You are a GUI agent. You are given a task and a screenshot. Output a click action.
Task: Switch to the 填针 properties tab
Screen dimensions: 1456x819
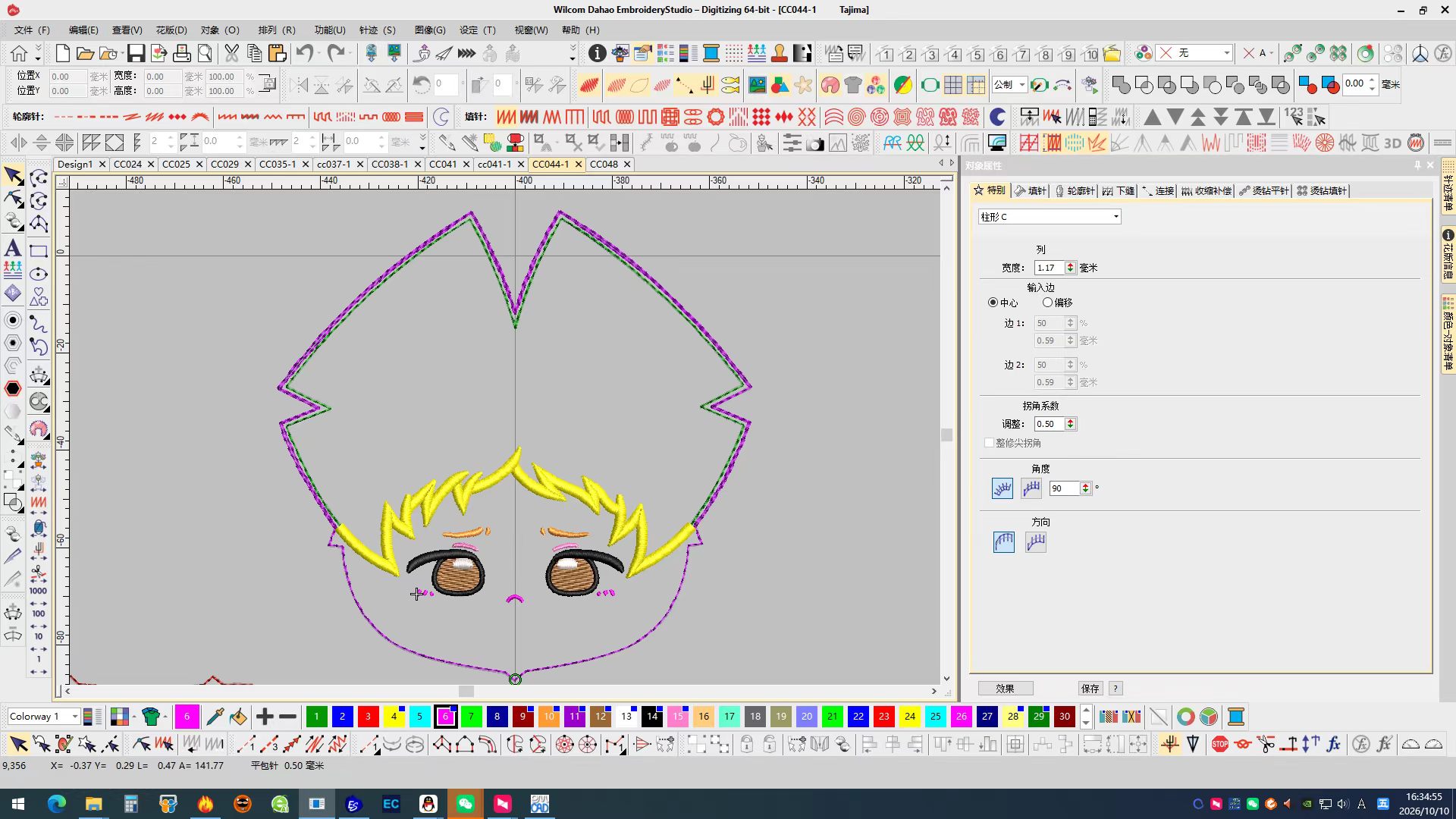(1031, 190)
